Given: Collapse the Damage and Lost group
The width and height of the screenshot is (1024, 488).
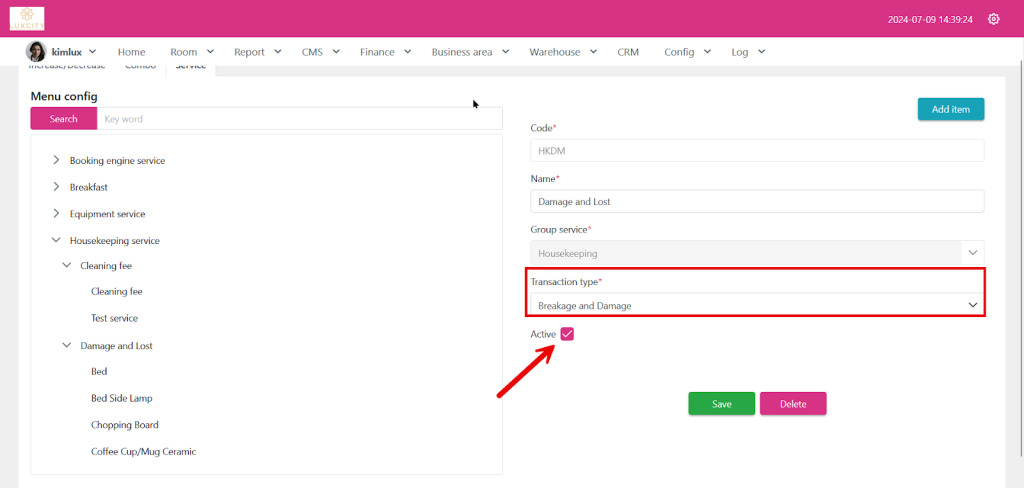Looking at the screenshot, I should [x=67, y=346].
